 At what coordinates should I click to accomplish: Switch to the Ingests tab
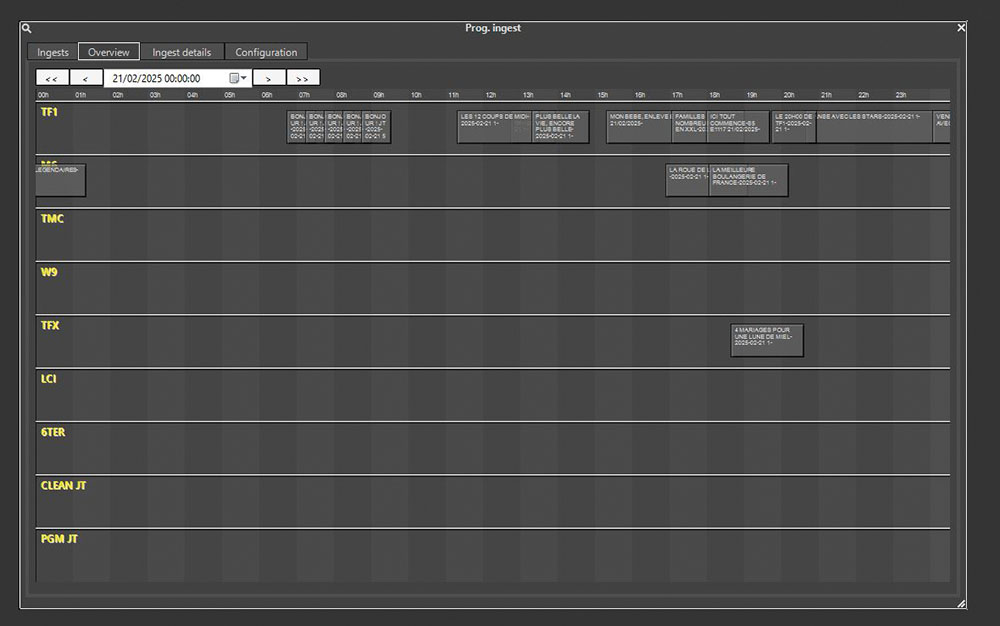click(53, 52)
